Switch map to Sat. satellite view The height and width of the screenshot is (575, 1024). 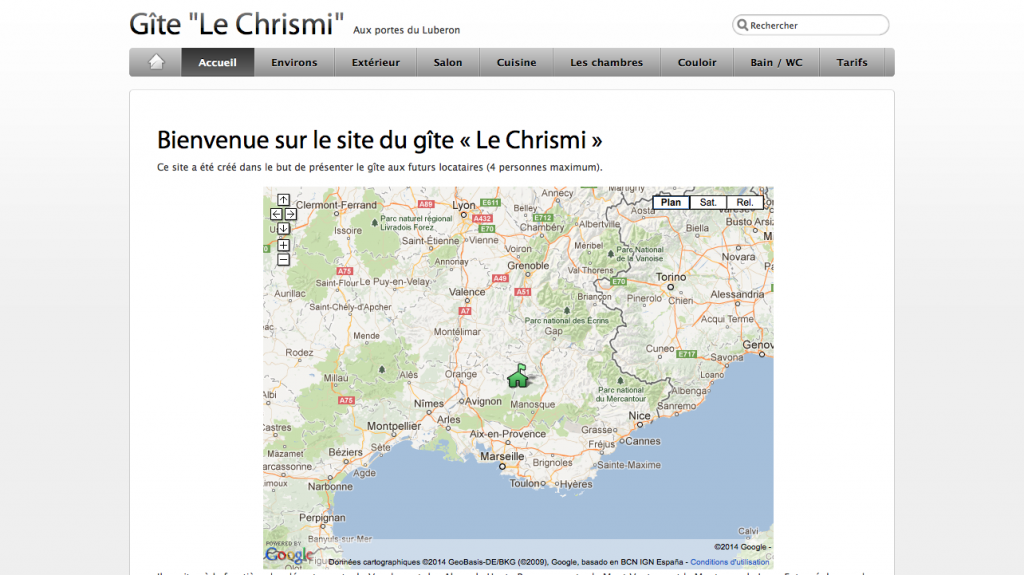tap(708, 202)
